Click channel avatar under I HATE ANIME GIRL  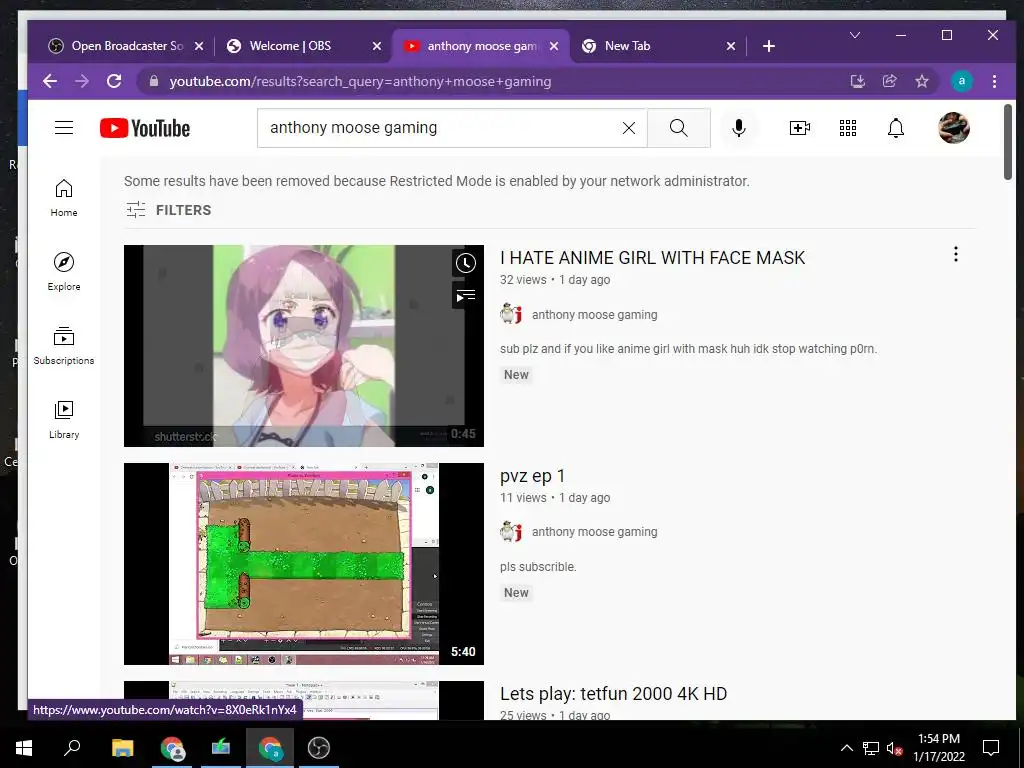511,314
